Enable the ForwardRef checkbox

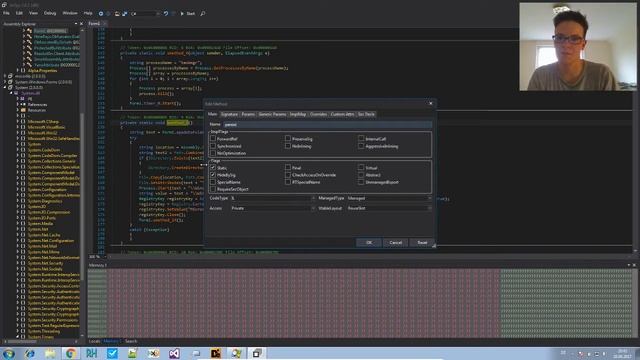[213, 139]
